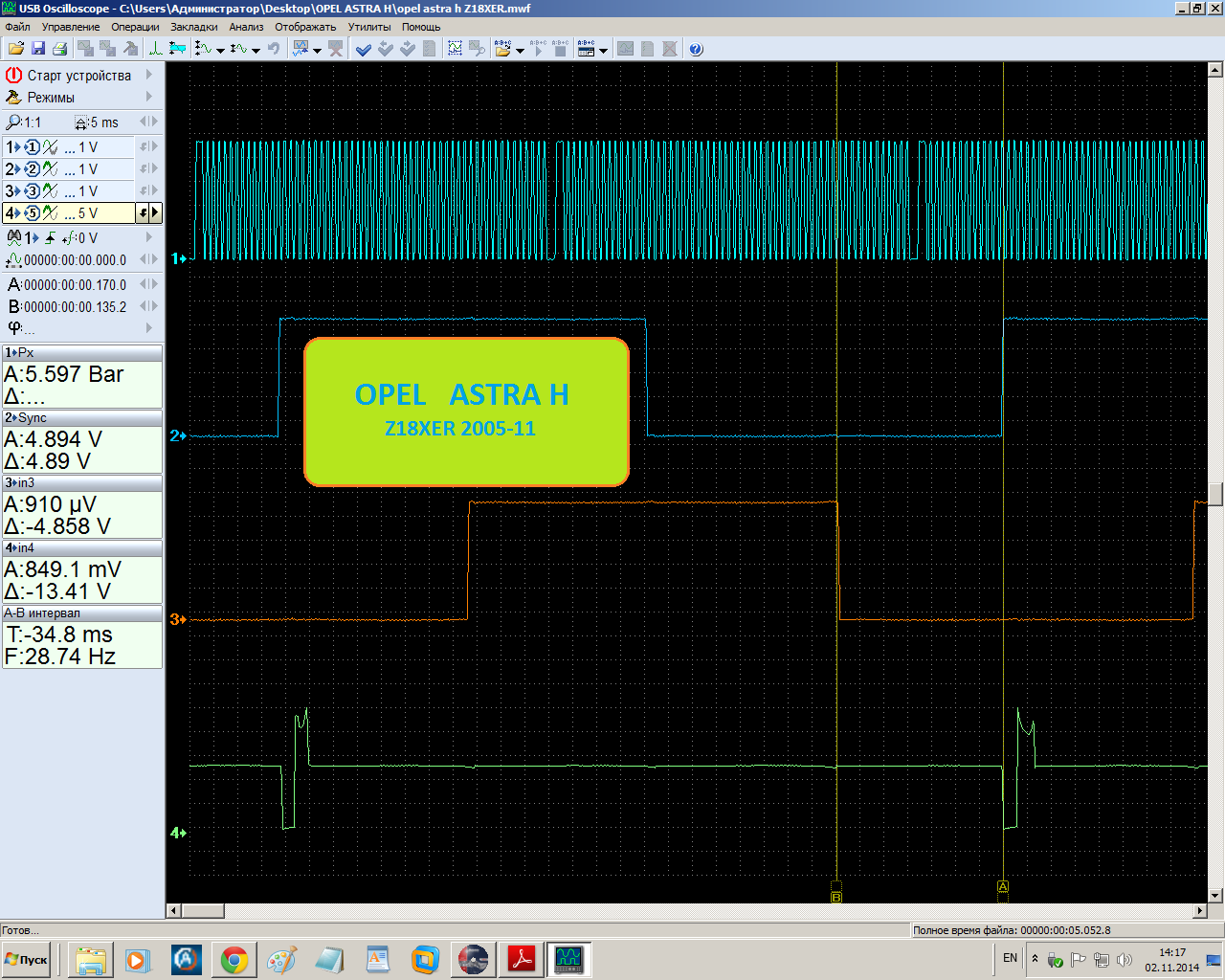Click the Старт устройства button

point(81,75)
